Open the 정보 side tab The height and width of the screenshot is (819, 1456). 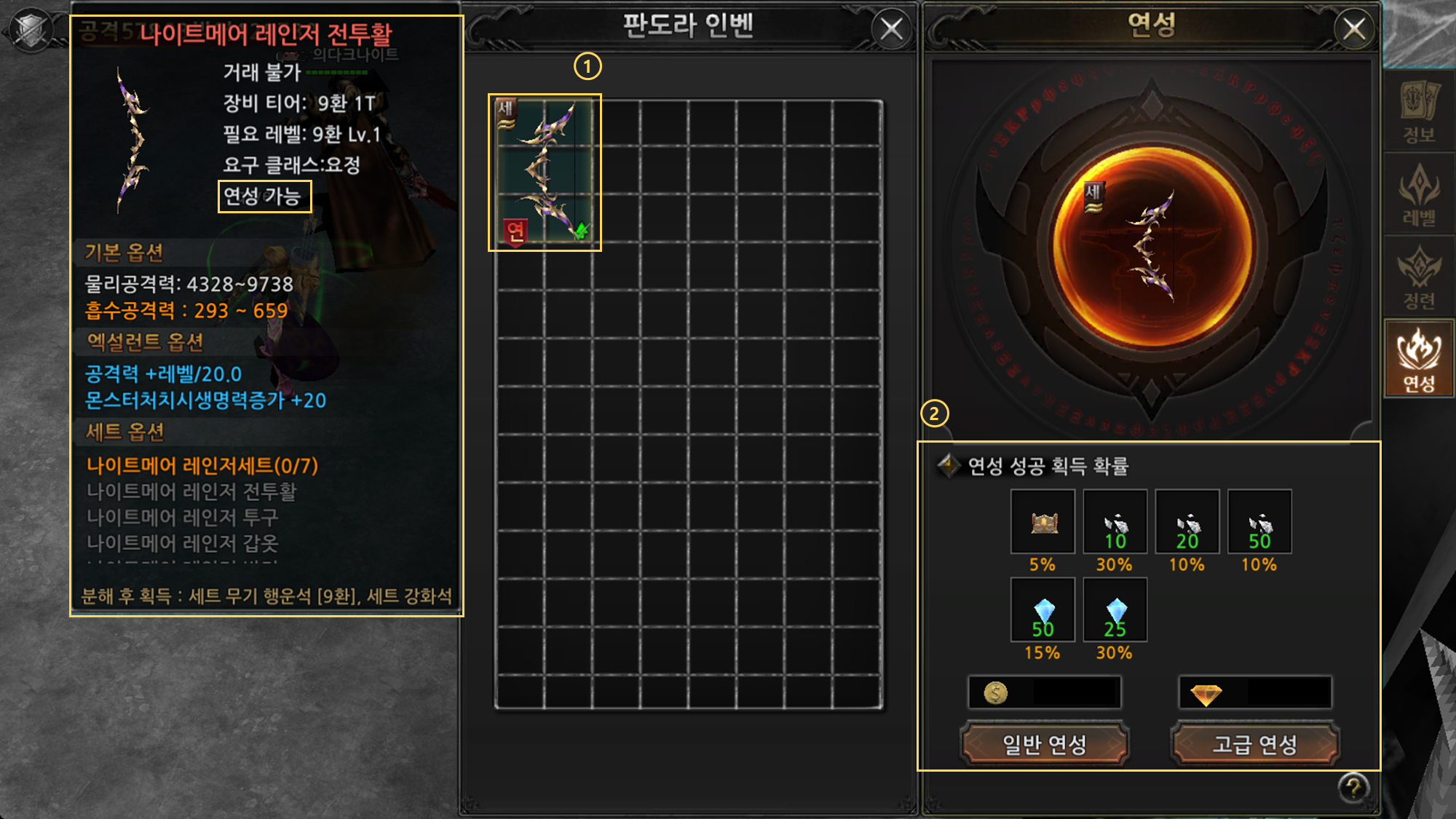(x=1419, y=111)
